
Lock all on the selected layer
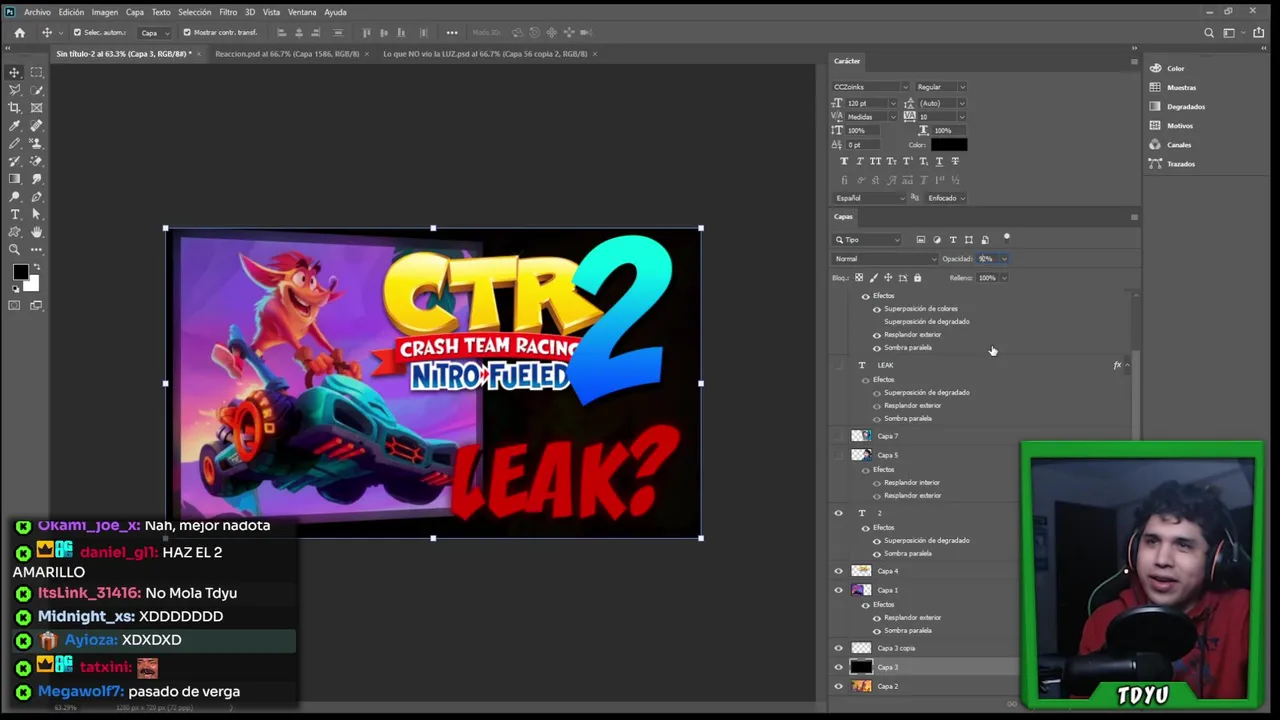[x=917, y=278]
